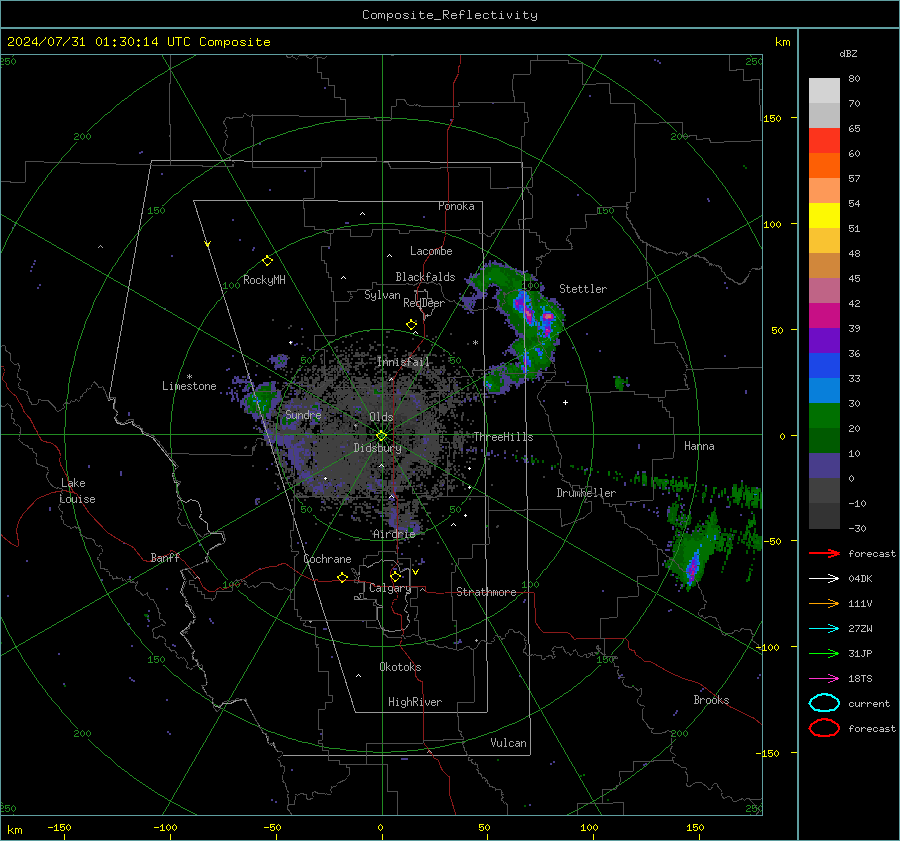Click the Innisfail label

[403, 362]
